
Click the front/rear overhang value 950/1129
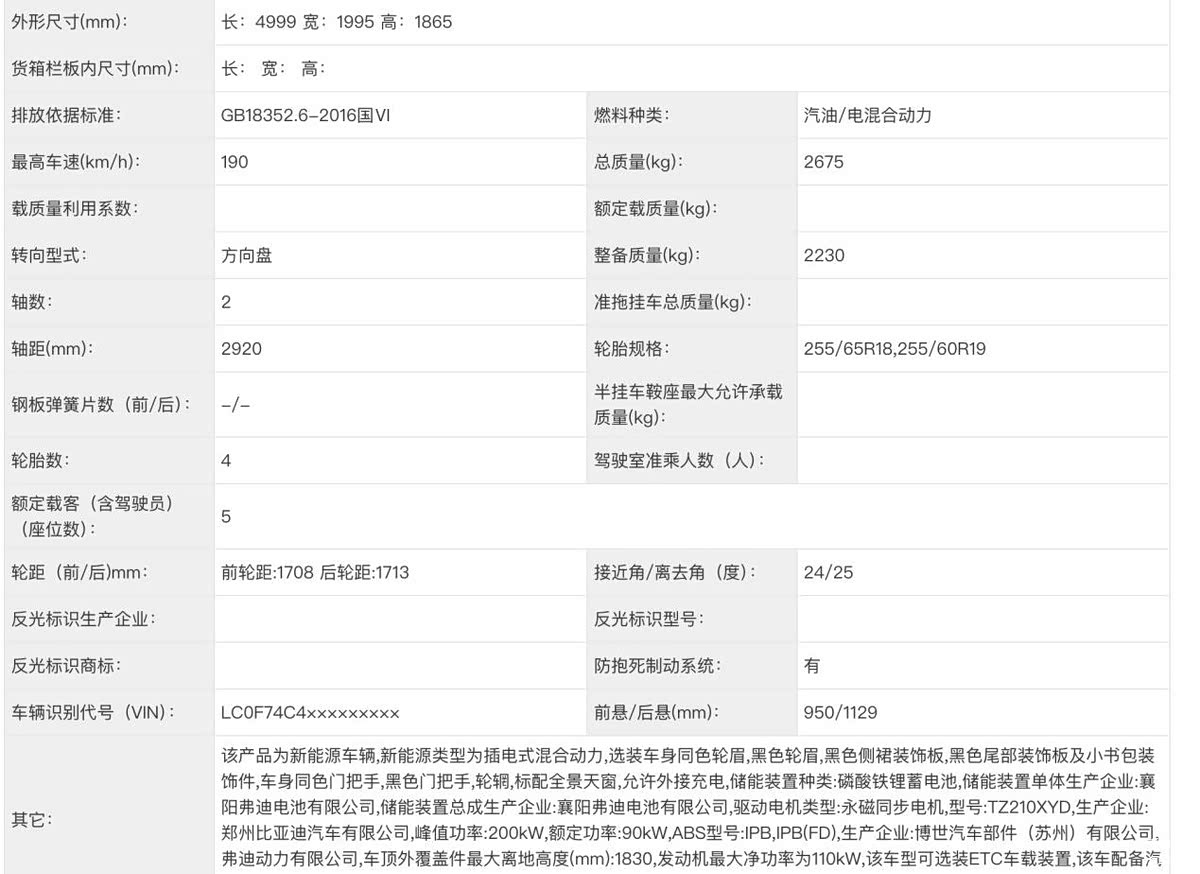840,713
